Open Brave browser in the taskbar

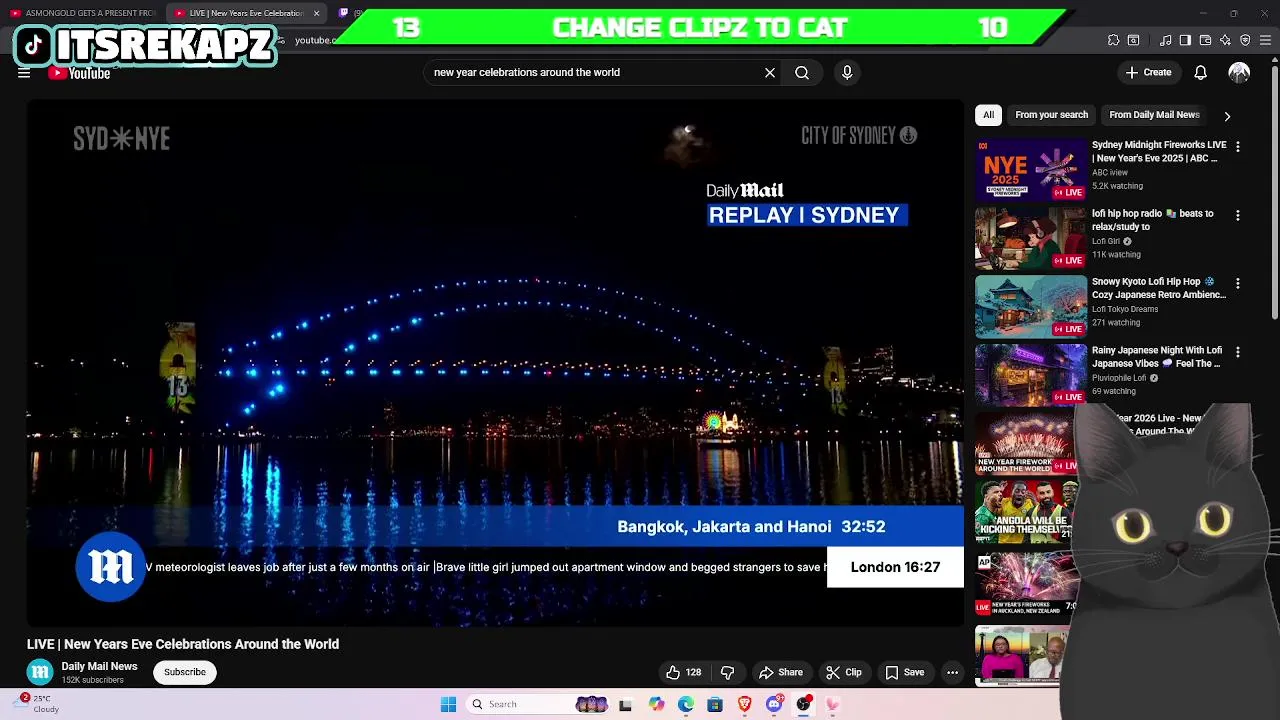(744, 704)
